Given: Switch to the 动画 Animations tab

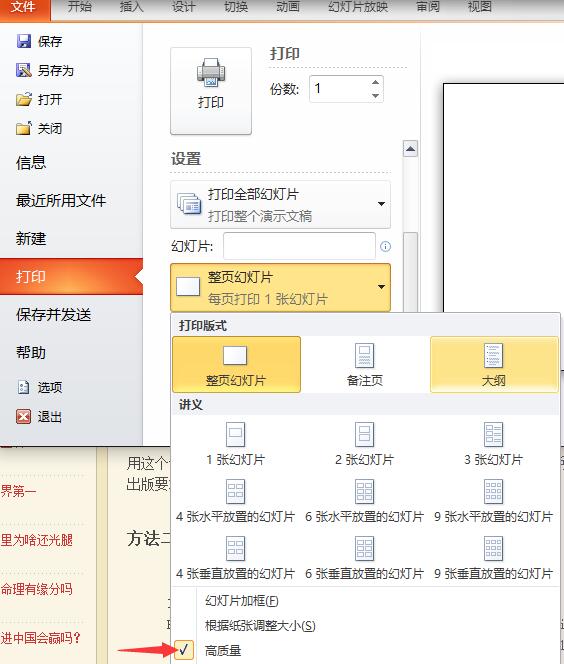Looking at the screenshot, I should pos(288,7).
